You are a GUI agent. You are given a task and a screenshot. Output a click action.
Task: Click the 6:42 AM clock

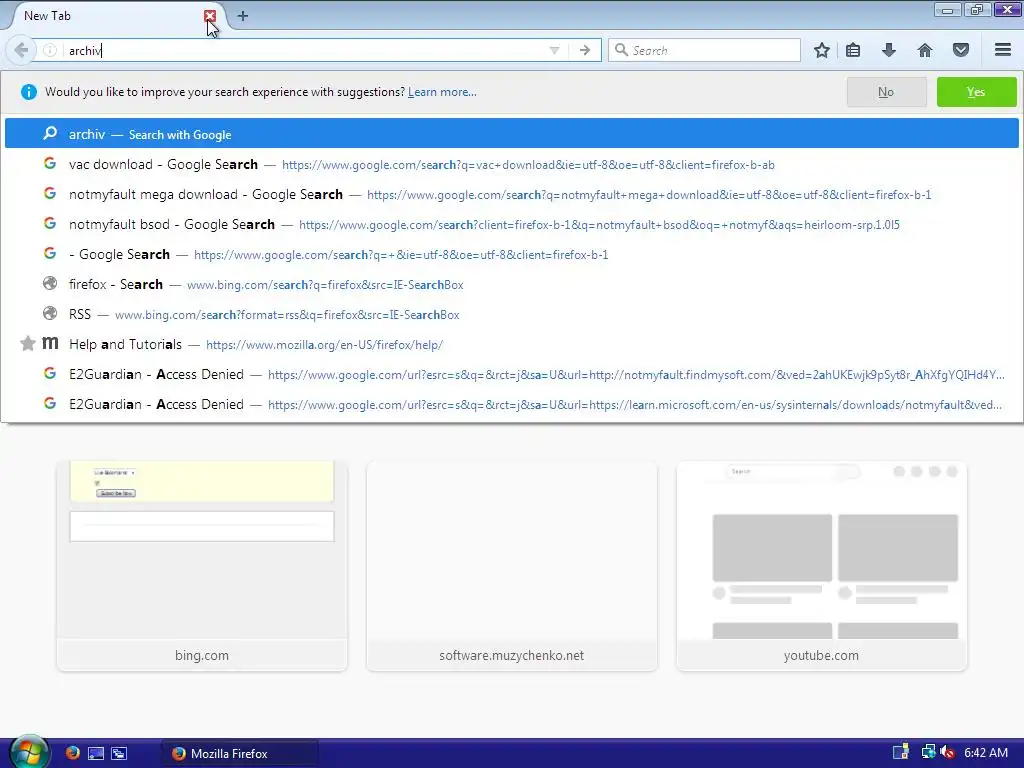pos(986,753)
